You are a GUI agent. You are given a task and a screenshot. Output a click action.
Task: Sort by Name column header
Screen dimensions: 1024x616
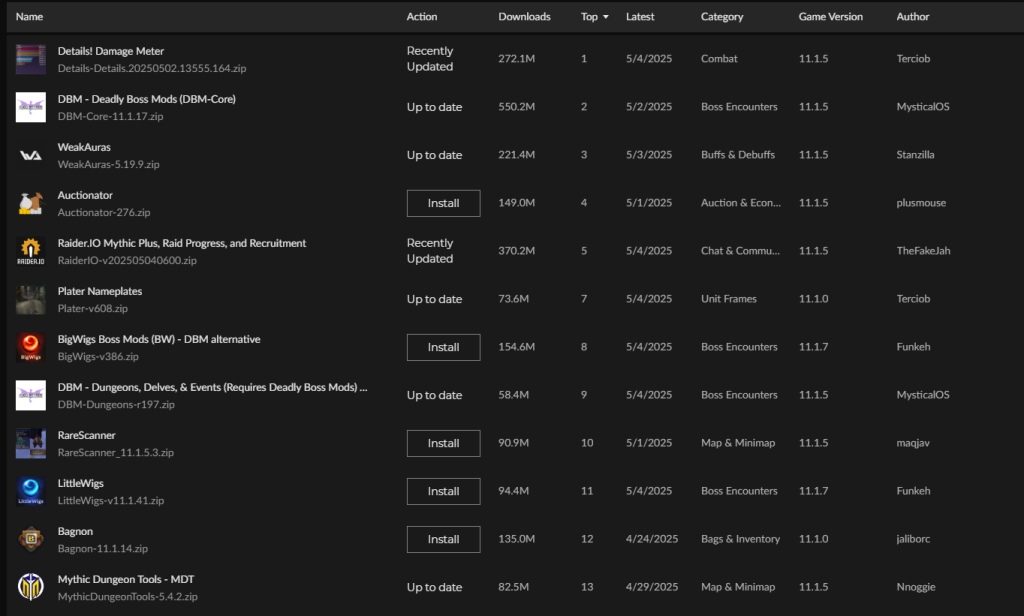[29, 17]
